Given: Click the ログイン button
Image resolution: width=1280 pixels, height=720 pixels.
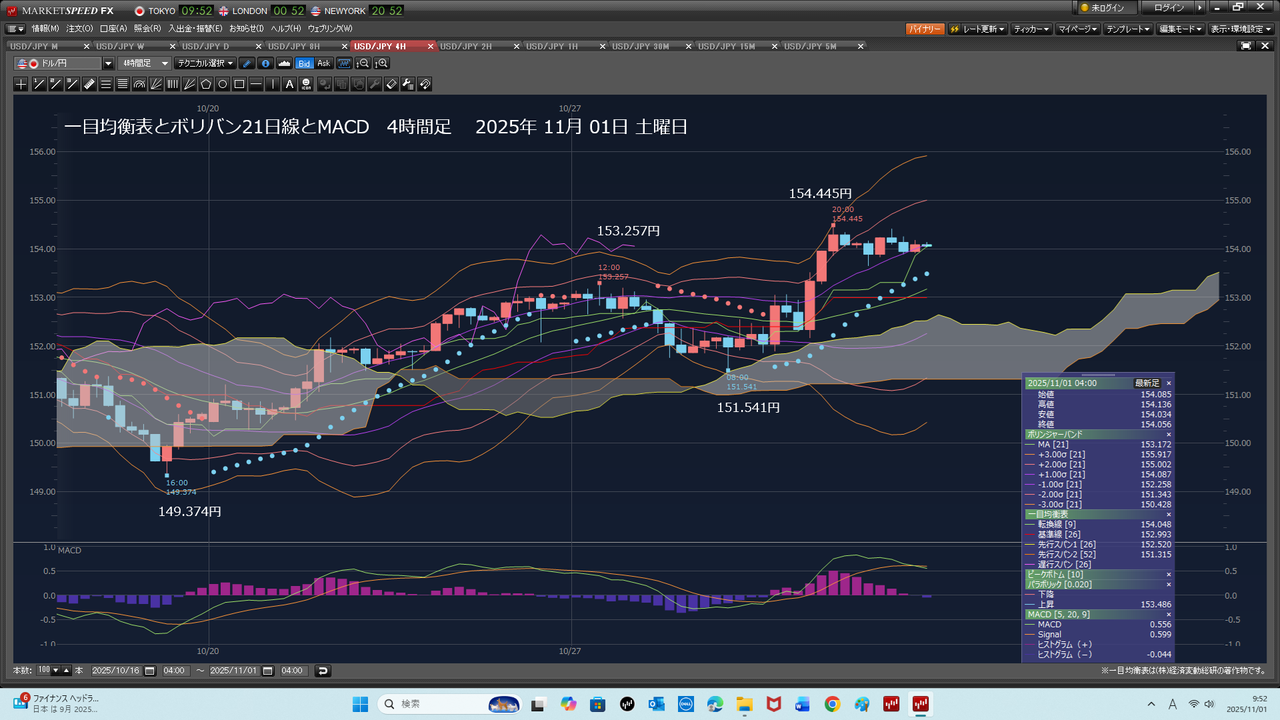Looking at the screenshot, I should [x=1170, y=8].
